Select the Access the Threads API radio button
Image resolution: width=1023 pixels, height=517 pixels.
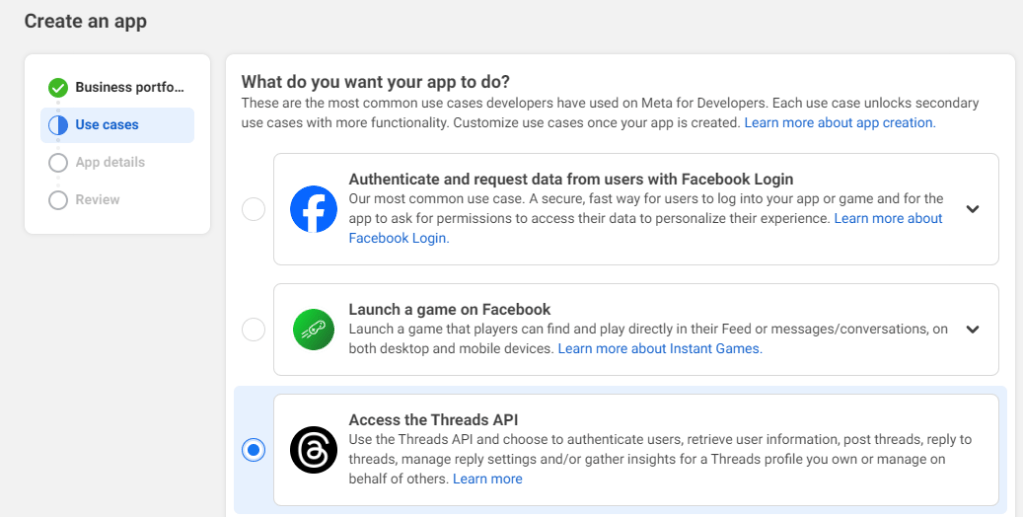[254, 450]
